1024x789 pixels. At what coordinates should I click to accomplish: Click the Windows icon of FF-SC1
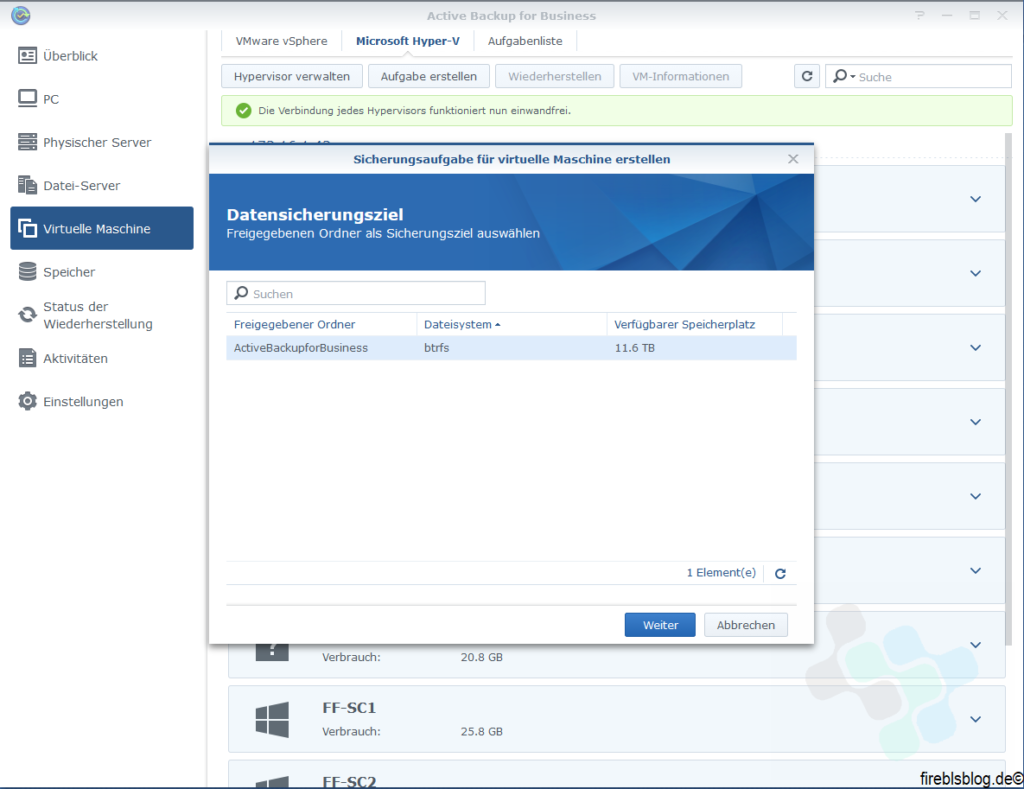[272, 719]
